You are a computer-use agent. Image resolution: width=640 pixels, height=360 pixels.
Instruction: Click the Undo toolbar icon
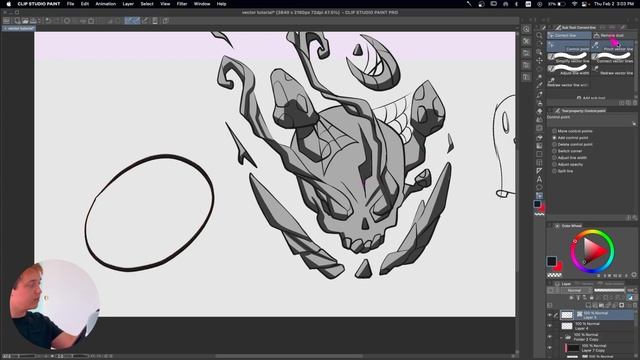[x=48, y=20]
